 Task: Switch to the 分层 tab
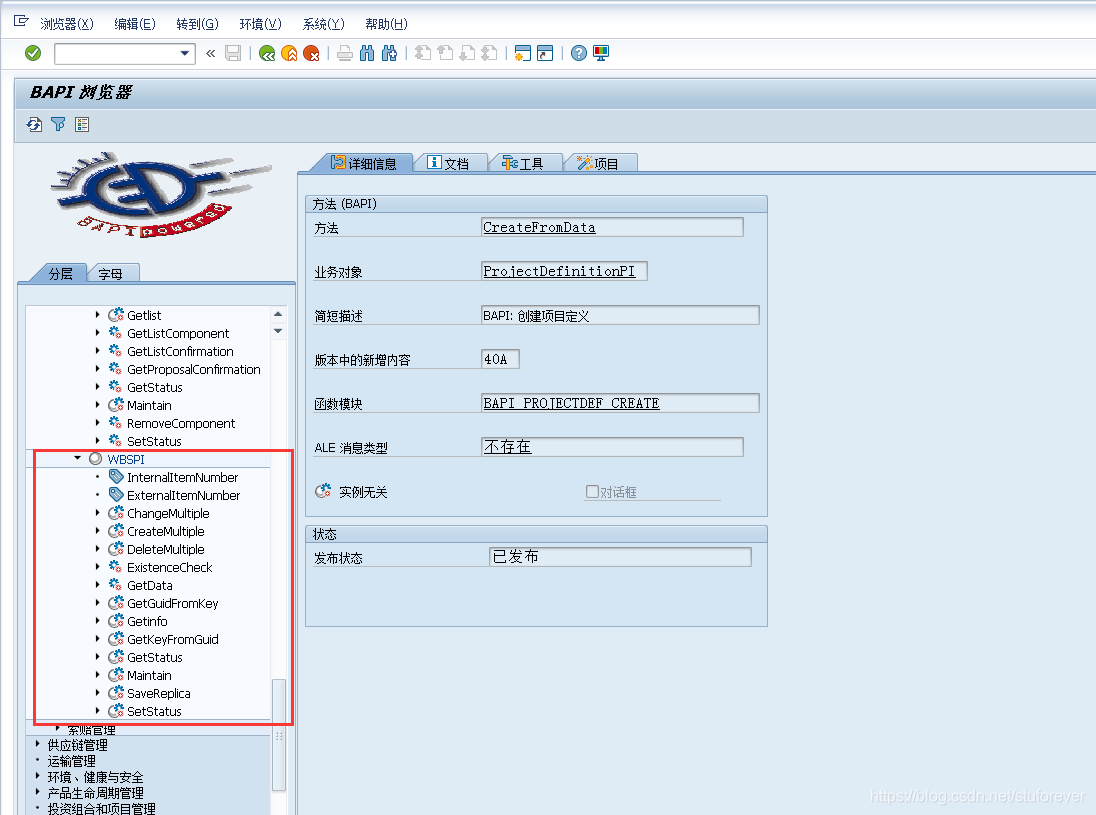60,273
